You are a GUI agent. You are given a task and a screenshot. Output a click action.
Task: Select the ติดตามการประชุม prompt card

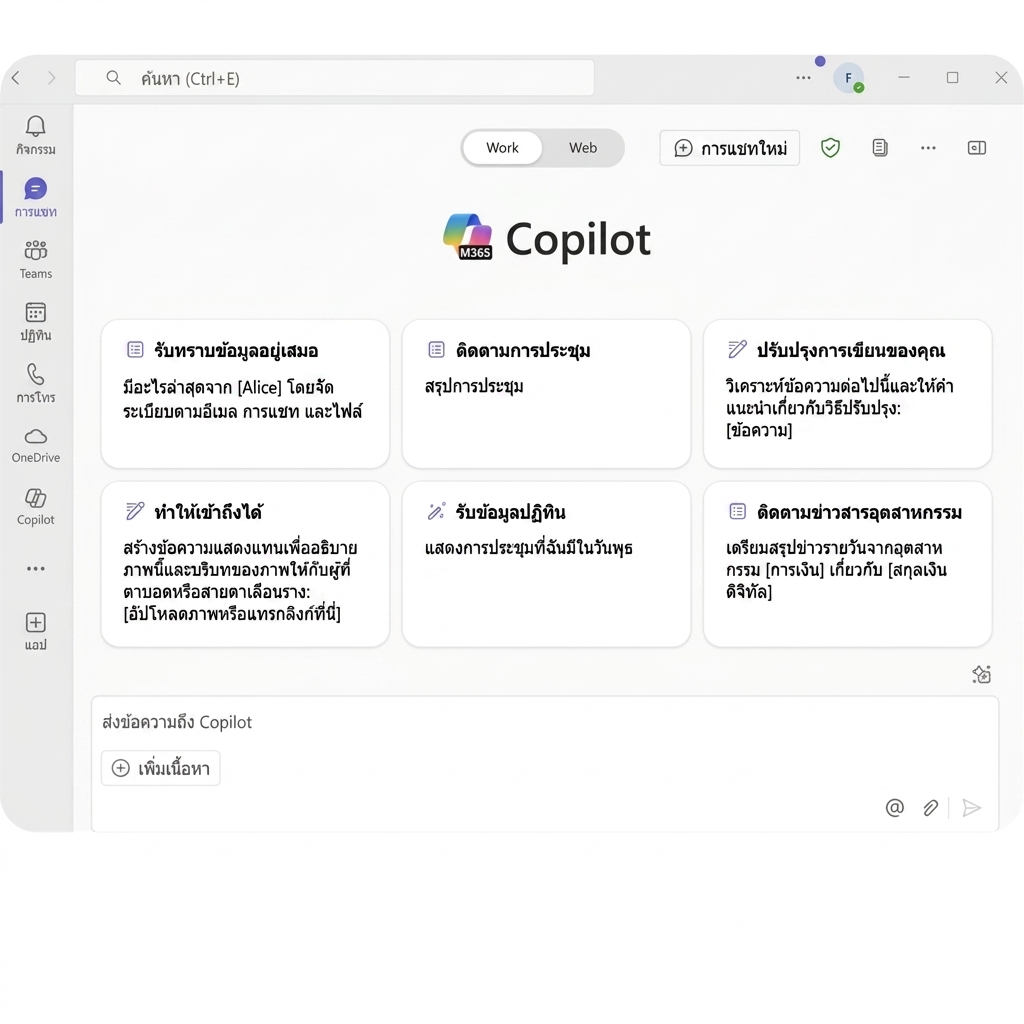[547, 394]
